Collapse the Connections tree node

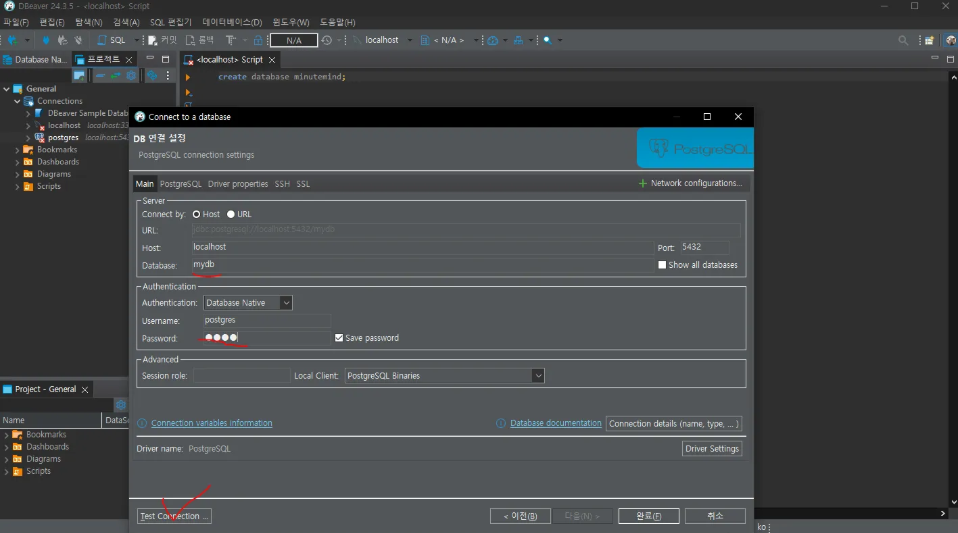[x=18, y=101]
